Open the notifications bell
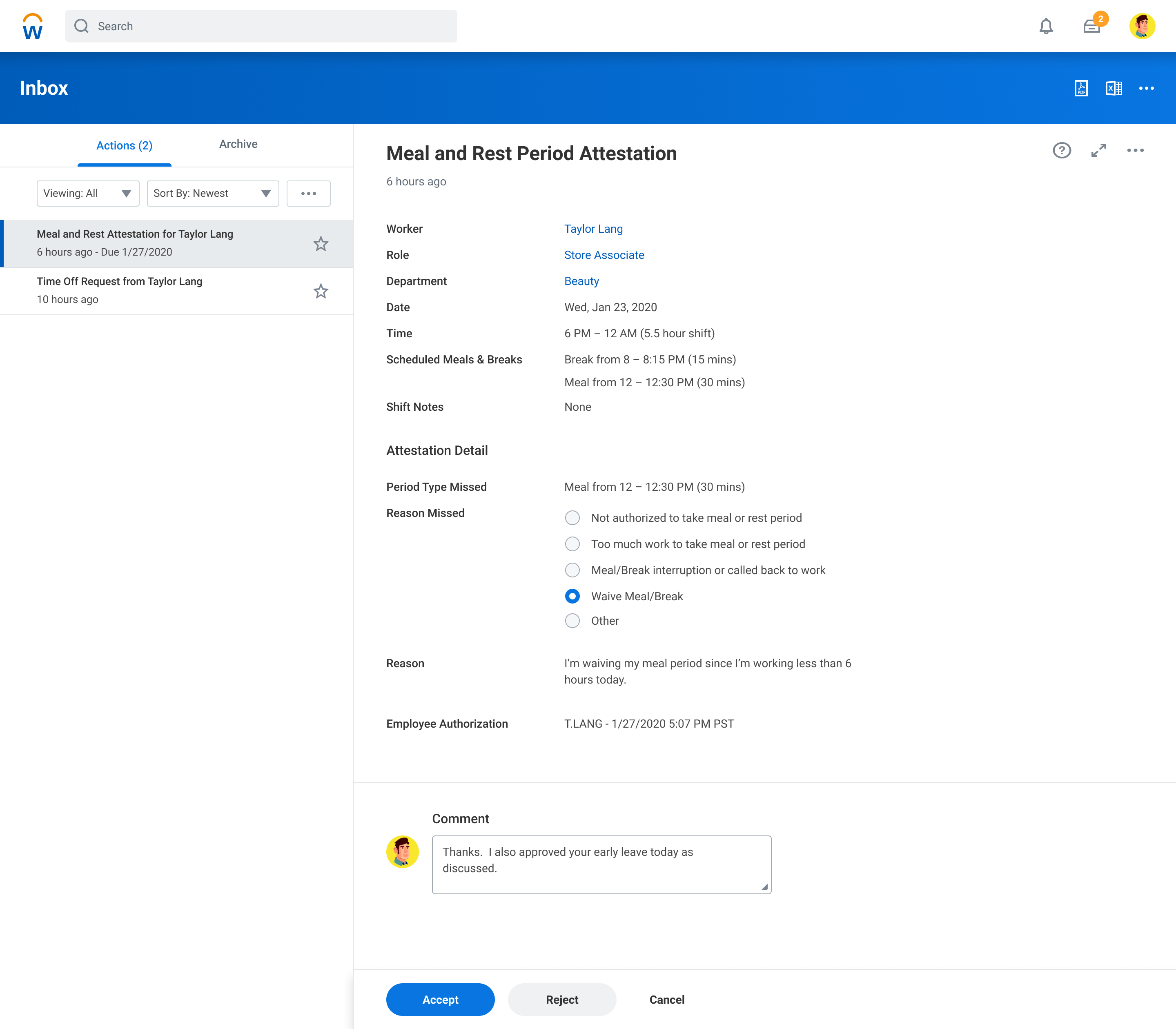 tap(1046, 27)
